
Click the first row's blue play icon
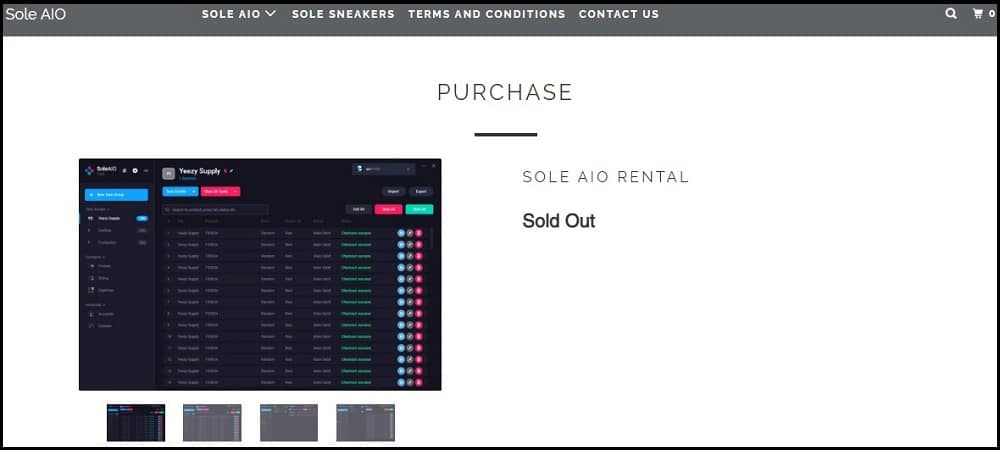click(x=401, y=233)
